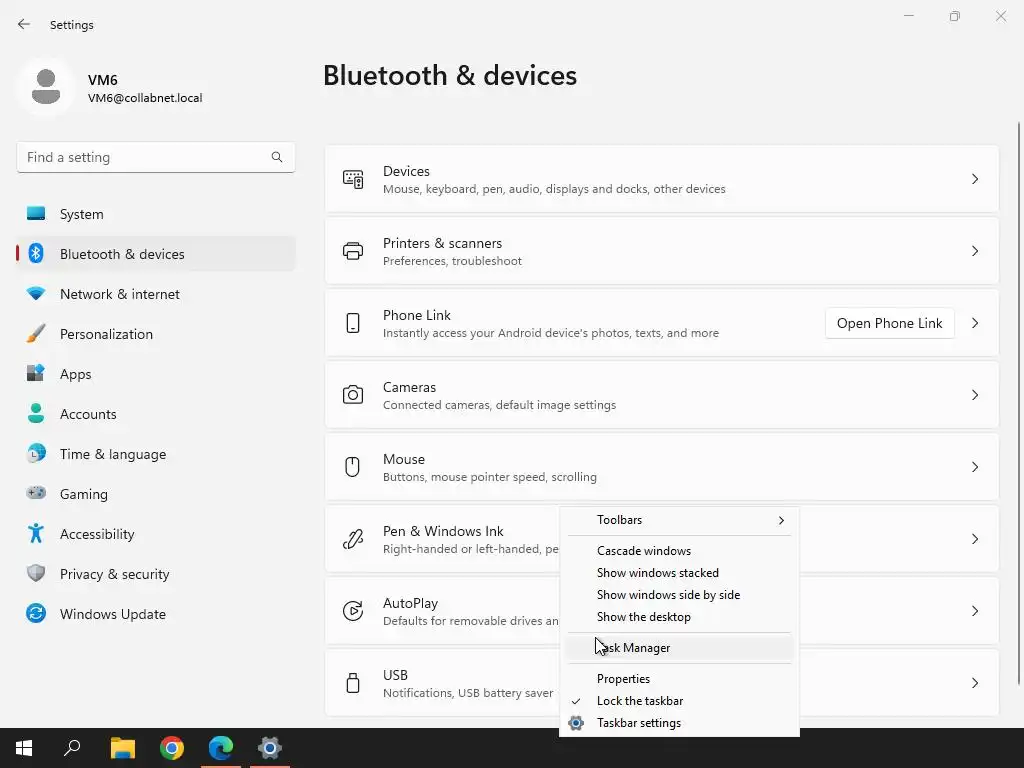Click the Accessibility figure icon
The image size is (1024, 768).
click(x=36, y=534)
